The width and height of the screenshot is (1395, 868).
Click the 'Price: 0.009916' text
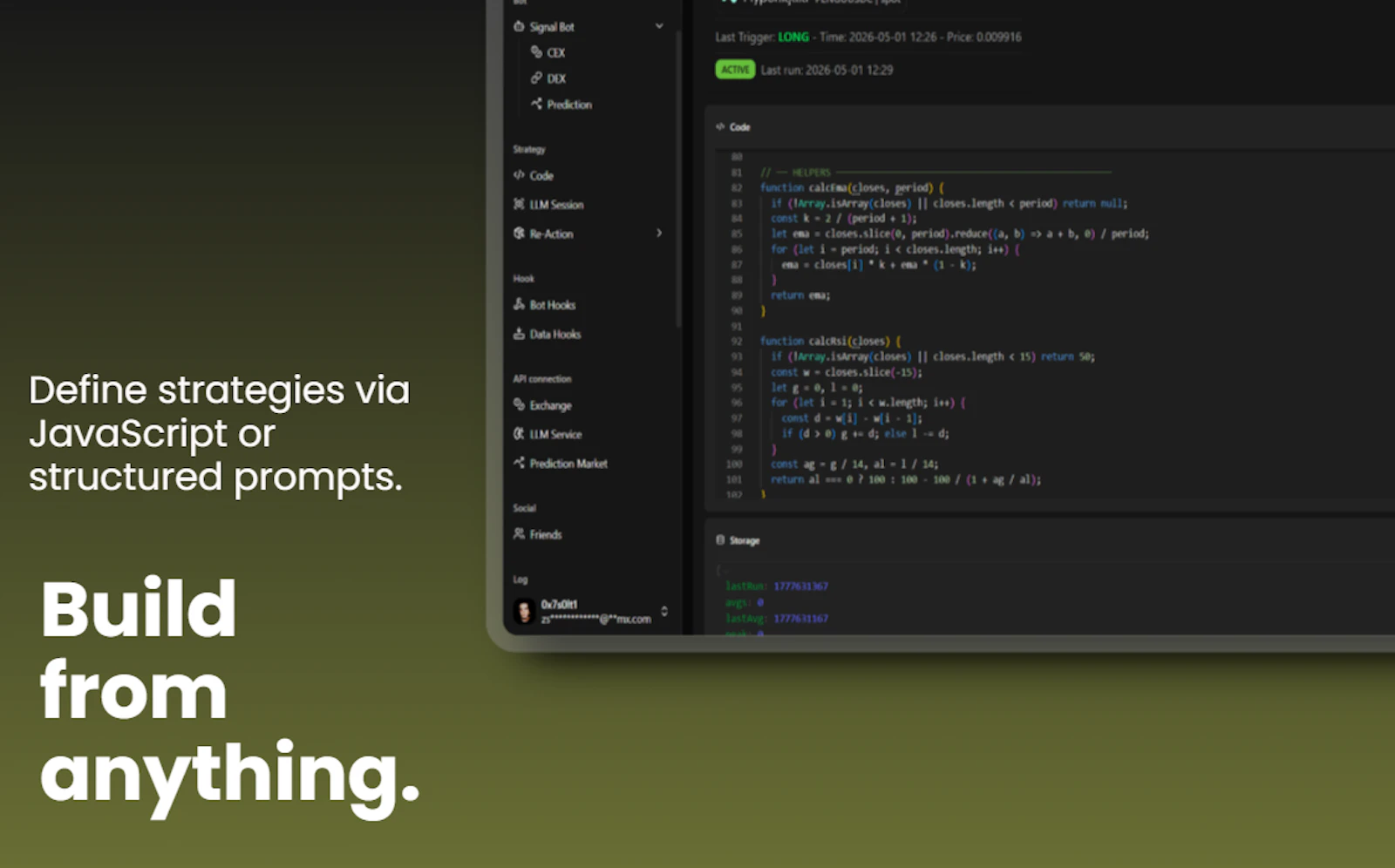(x=983, y=37)
